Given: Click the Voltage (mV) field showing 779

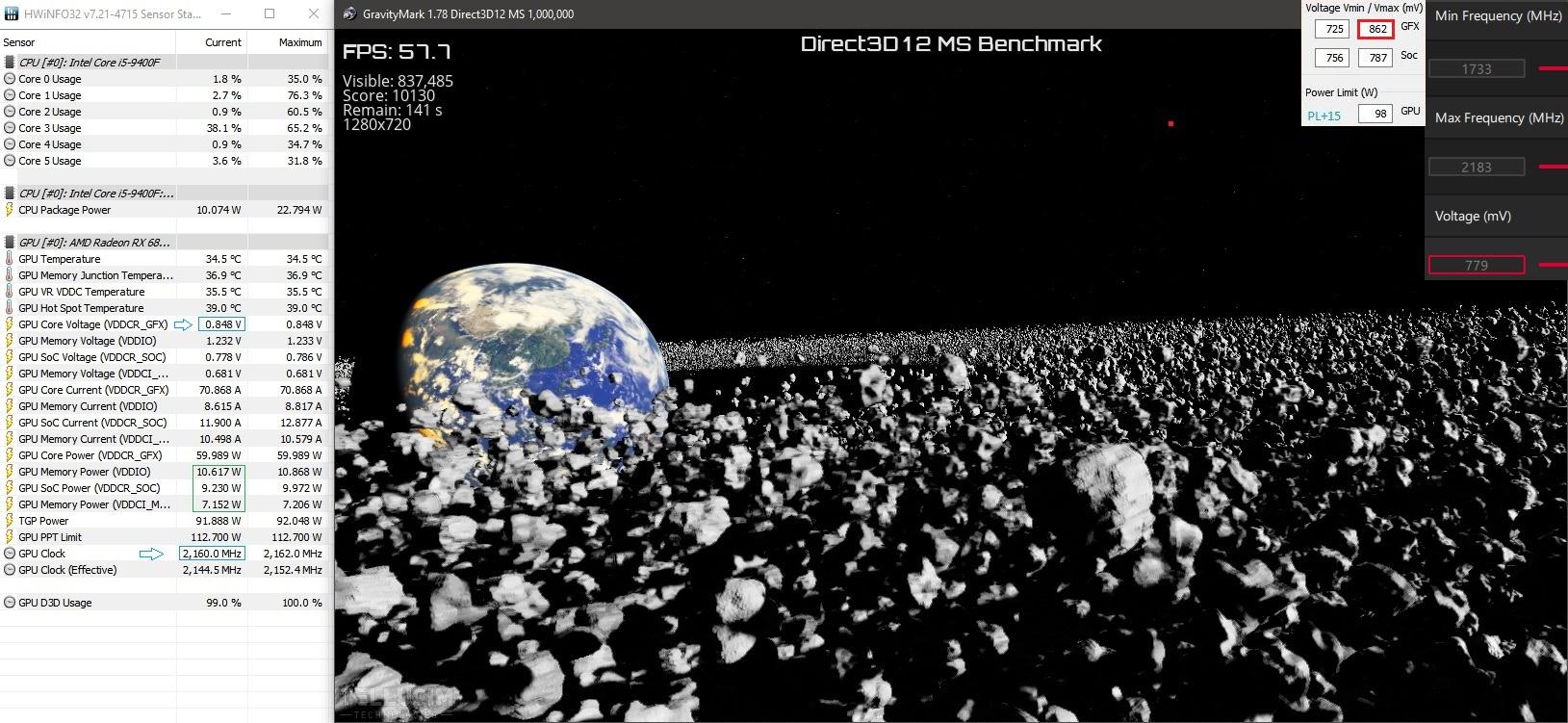Looking at the screenshot, I should pos(1477,265).
